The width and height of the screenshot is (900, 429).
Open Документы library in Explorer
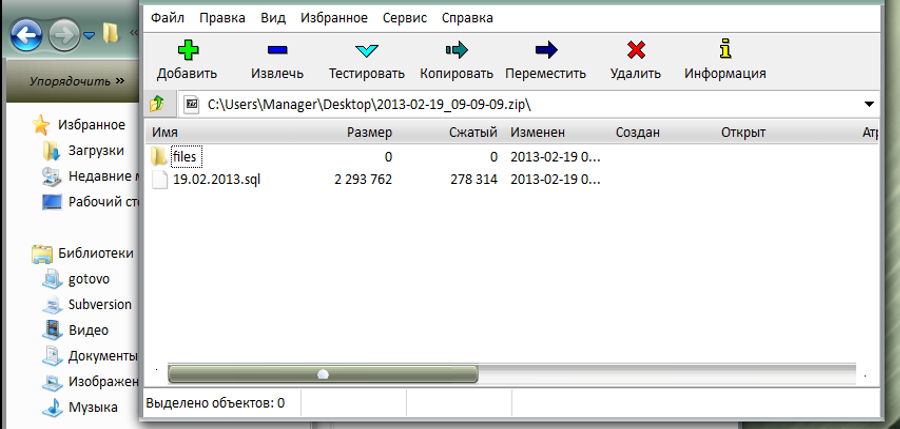(x=92, y=356)
